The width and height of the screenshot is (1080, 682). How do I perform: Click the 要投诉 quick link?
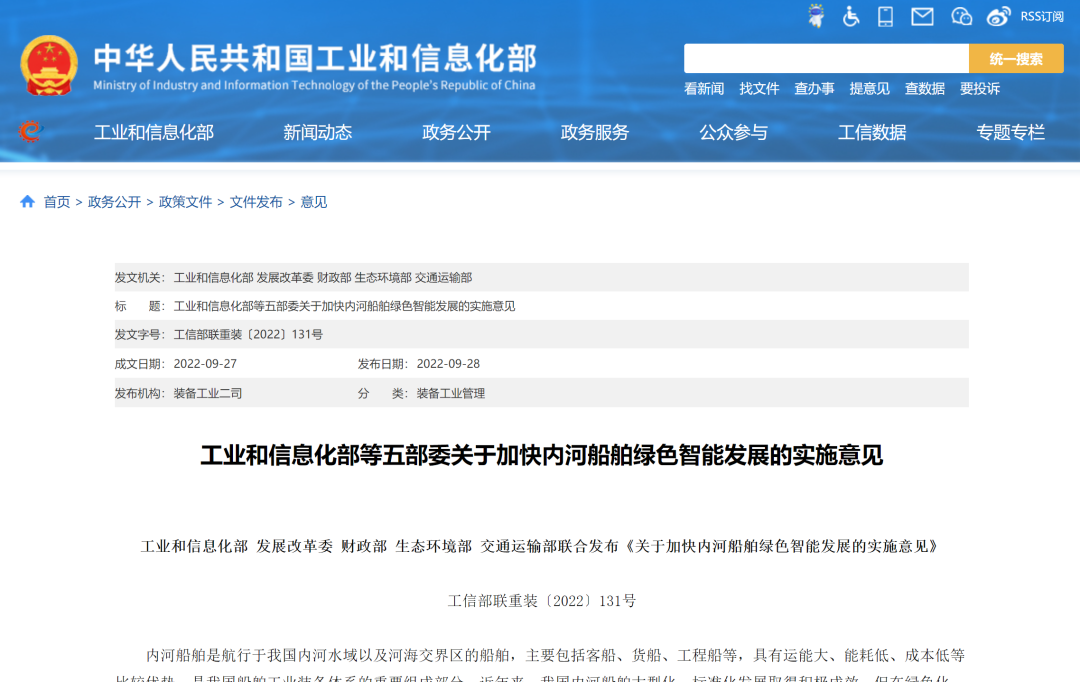pos(979,89)
